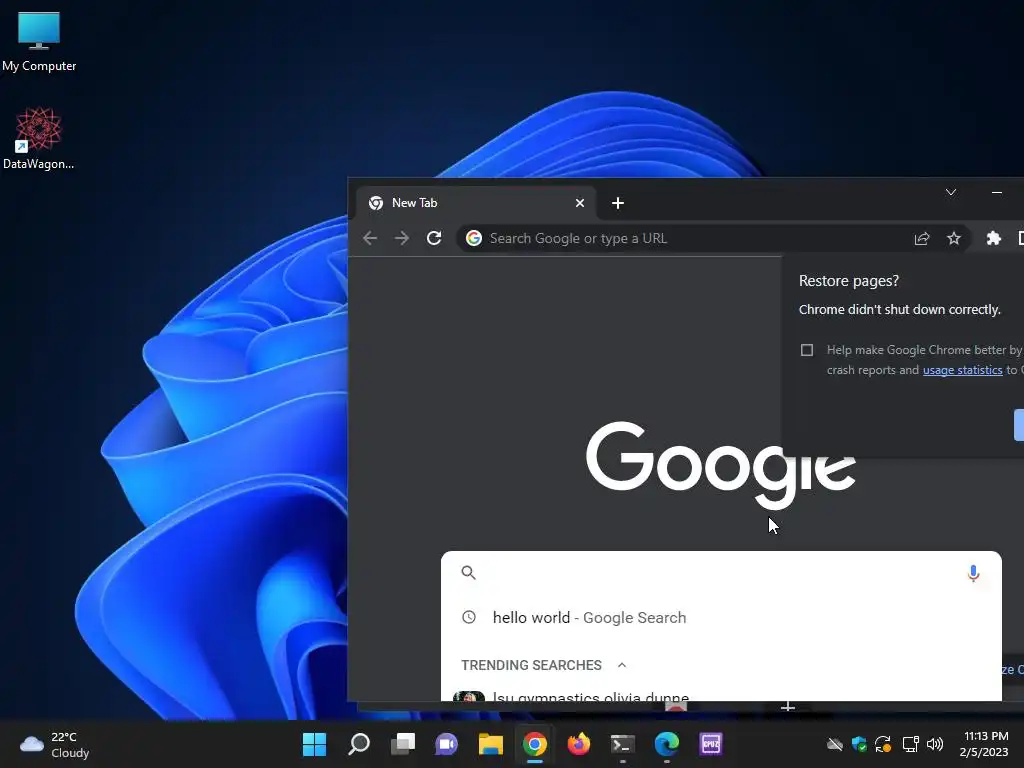Open the DataWagon desktop shortcut
This screenshot has width=1024, height=768.
coord(39,138)
